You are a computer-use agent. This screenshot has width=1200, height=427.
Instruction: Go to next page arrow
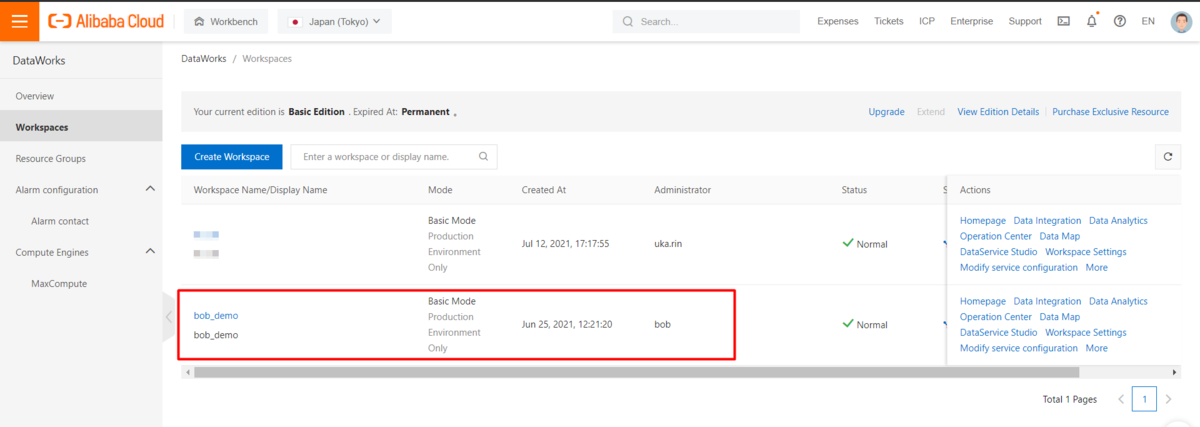[1169, 399]
